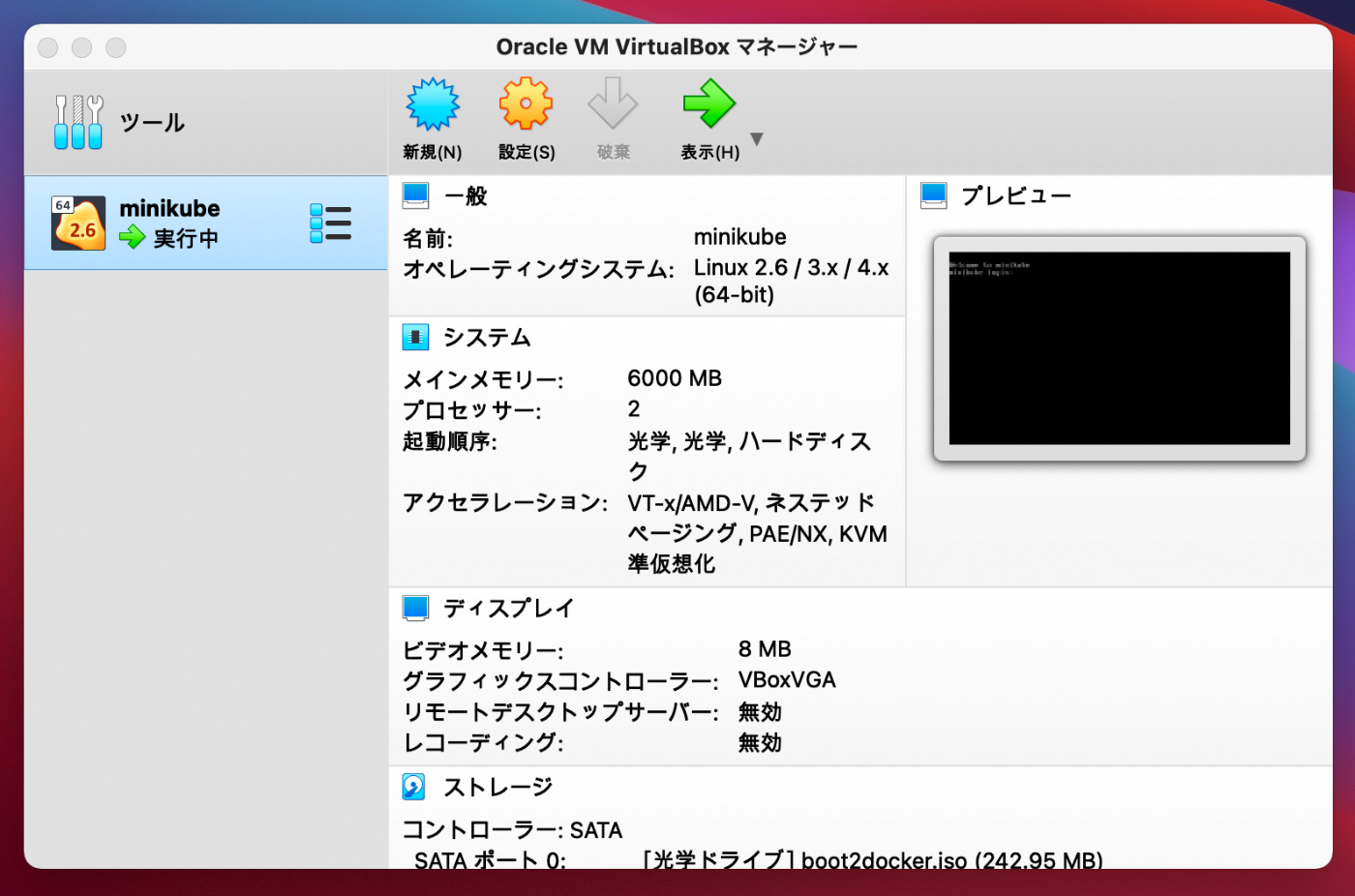
Task: Select the ツール tools icon
Action: [x=78, y=122]
